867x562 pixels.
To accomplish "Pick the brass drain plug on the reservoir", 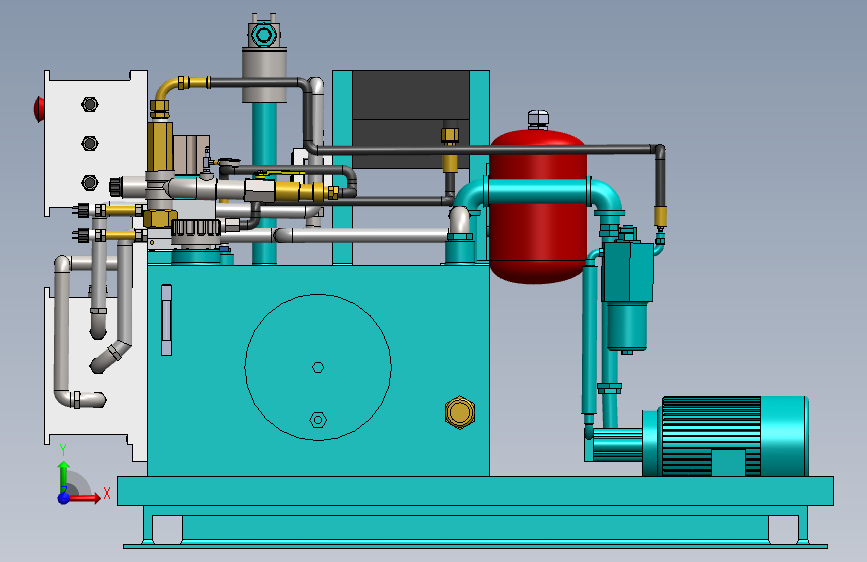I will point(459,412).
